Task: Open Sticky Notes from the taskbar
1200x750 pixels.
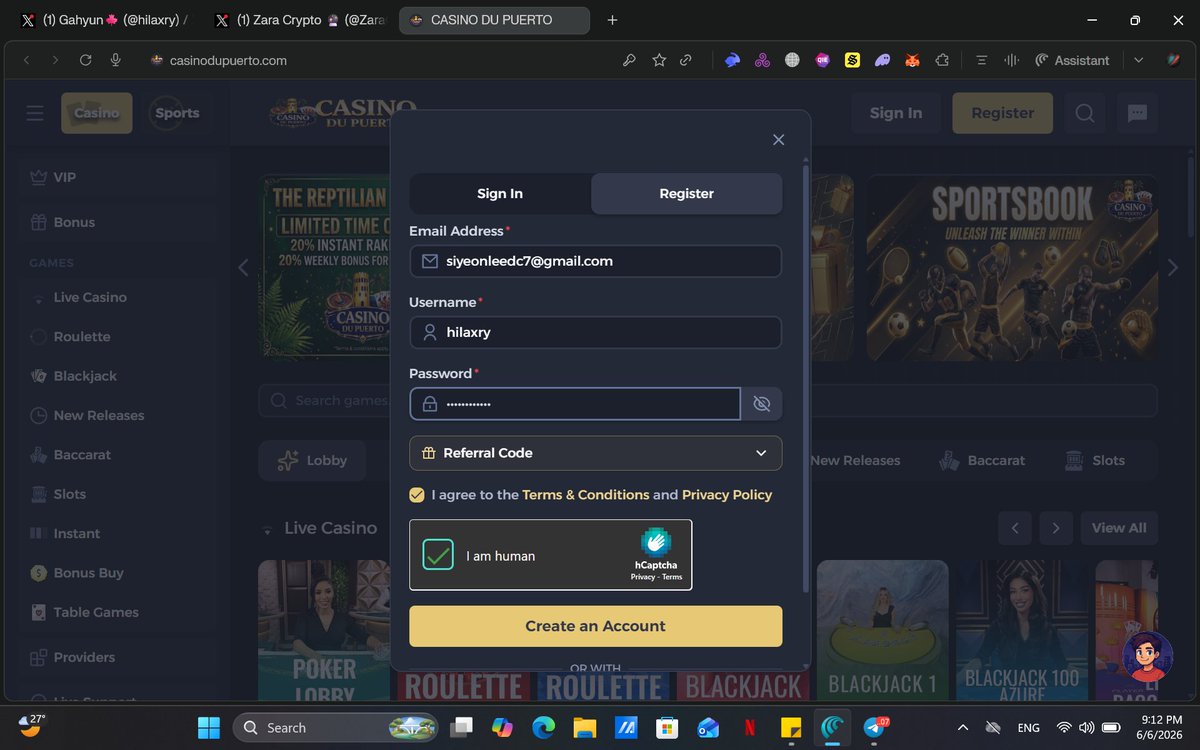Action: tap(791, 727)
